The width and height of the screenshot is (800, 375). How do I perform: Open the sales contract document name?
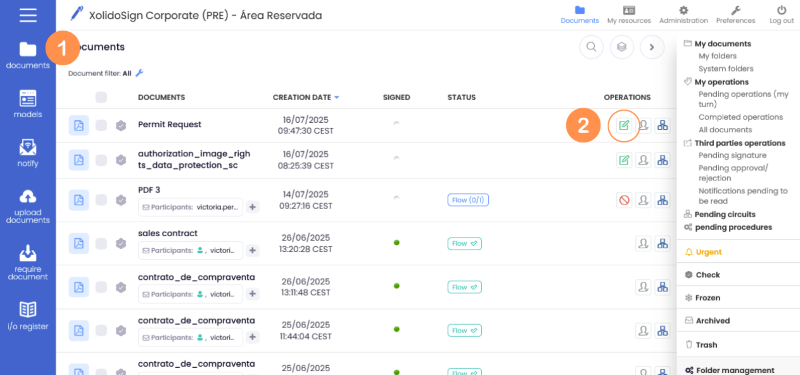pyautogui.click(x=167, y=233)
